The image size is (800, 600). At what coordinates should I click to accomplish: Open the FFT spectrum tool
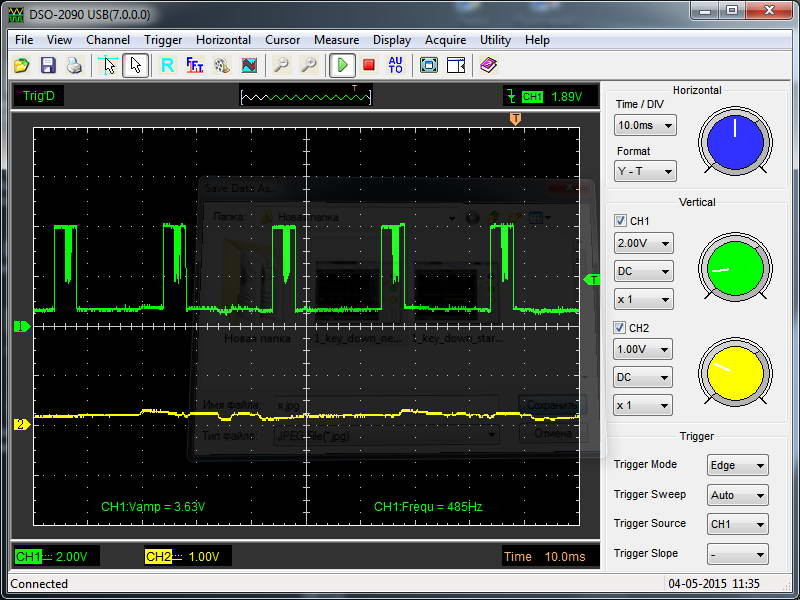(195, 66)
